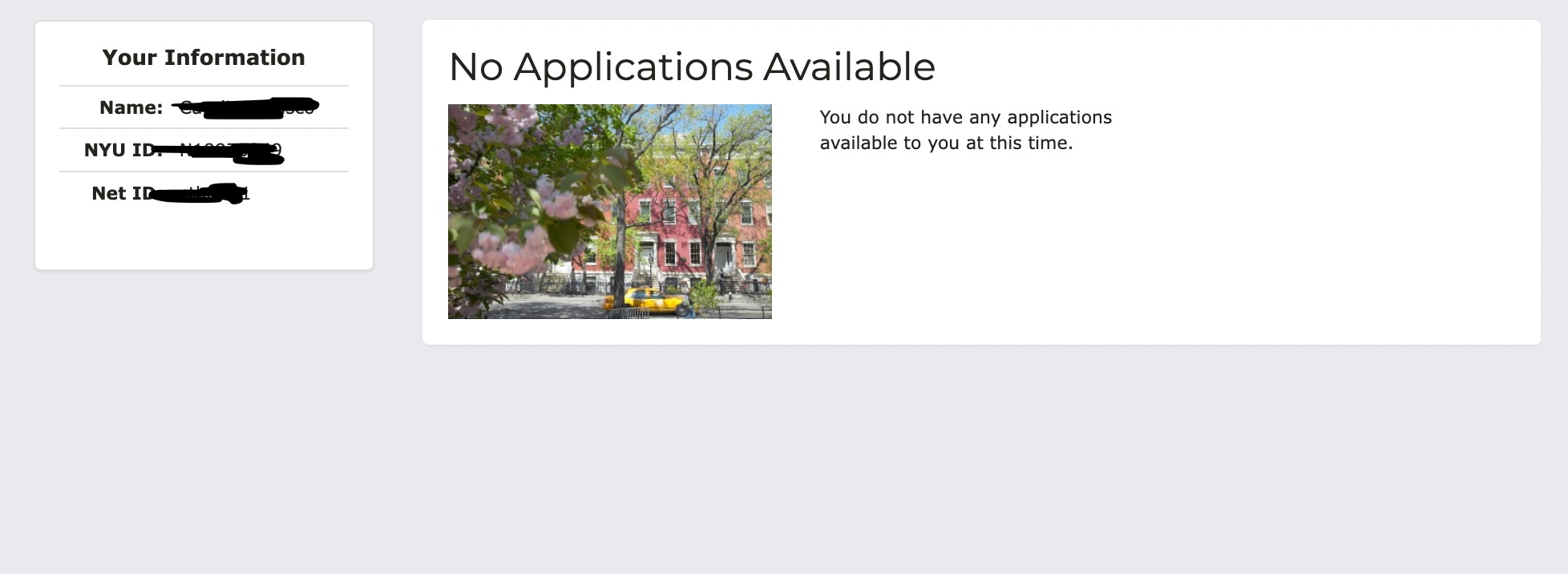Click the "Name:" field label
The width and height of the screenshot is (1568, 574).
(131, 107)
